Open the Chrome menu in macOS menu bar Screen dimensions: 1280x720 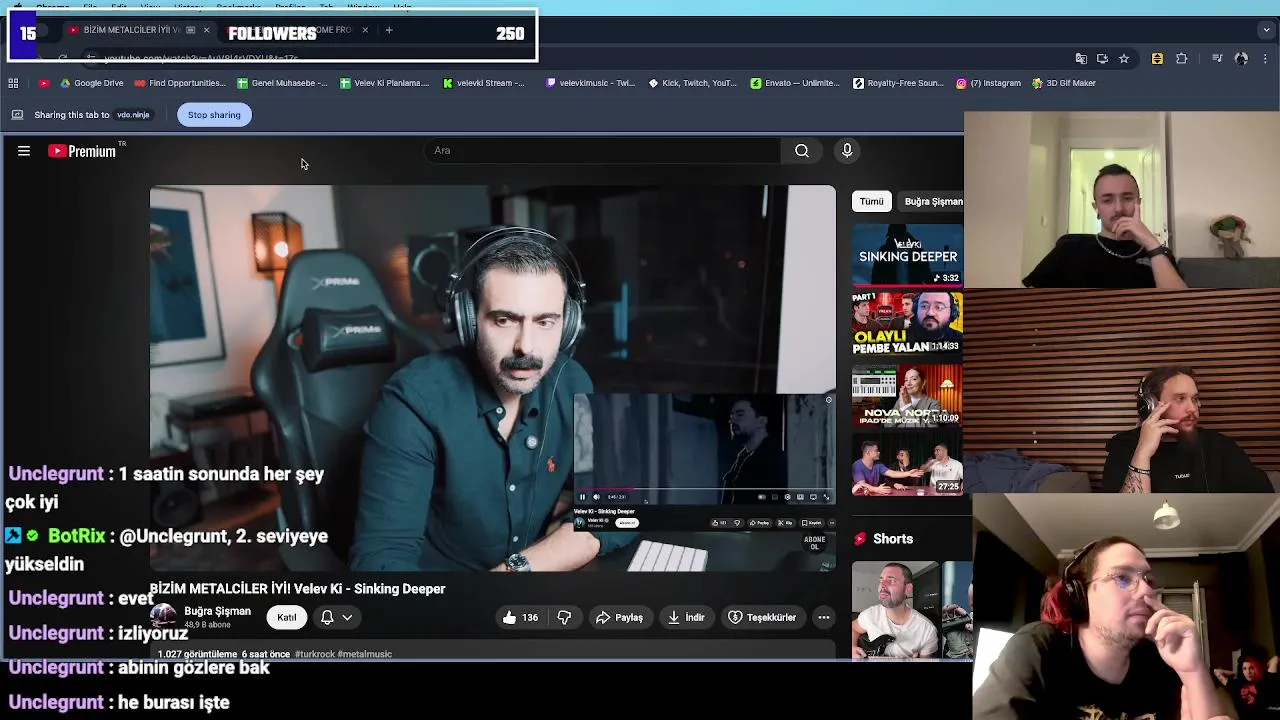[52, 5]
